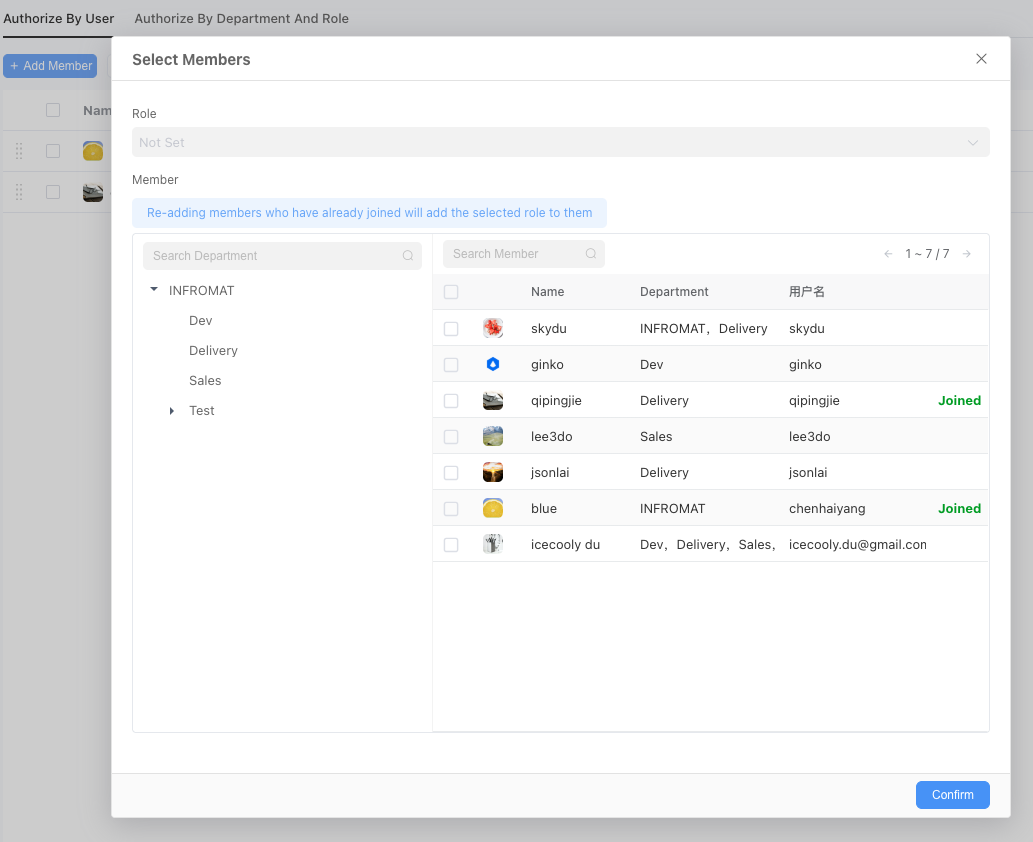The height and width of the screenshot is (842, 1033).
Task: Click jsonlai's sunset avatar
Action: [492, 472]
